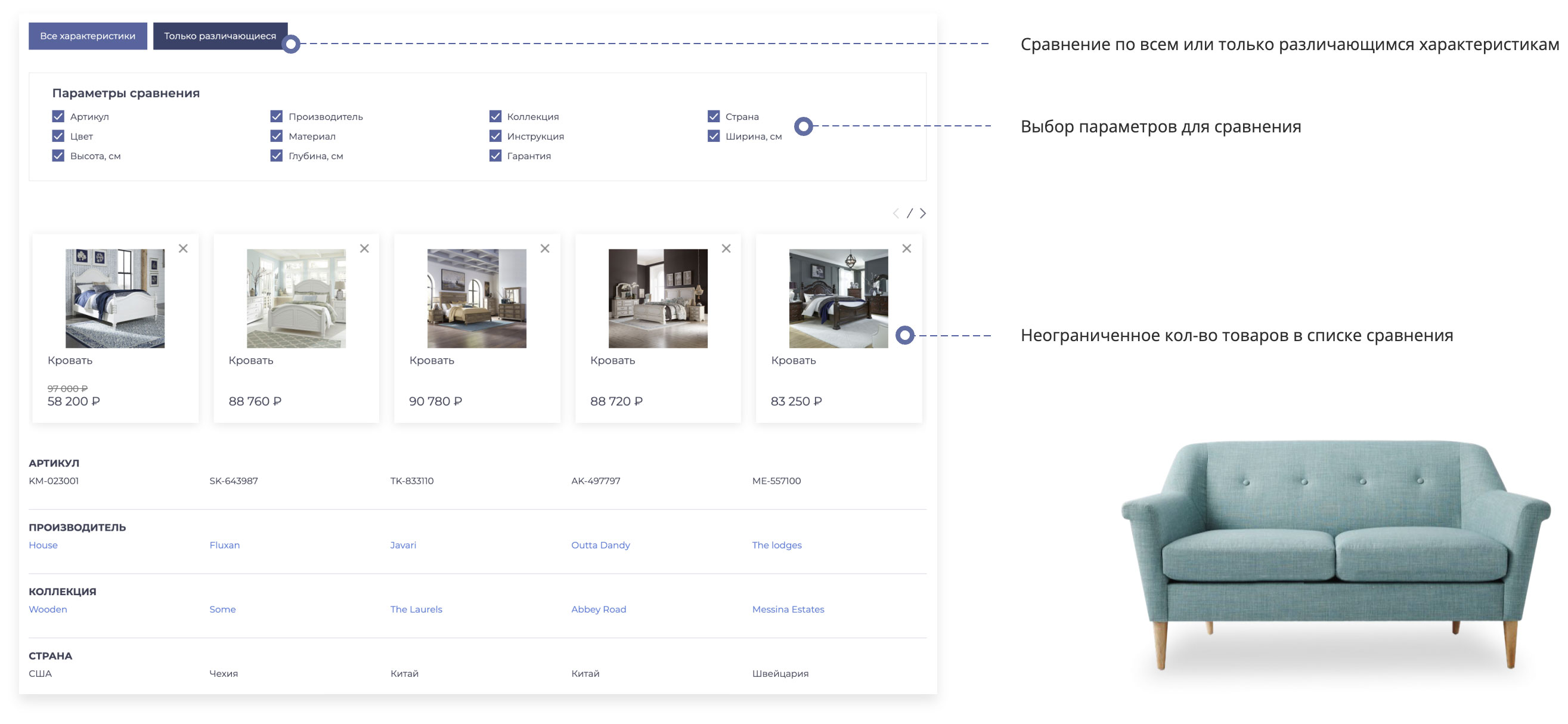
Task: Disable the Страна comparison parameter
Action: (x=714, y=116)
